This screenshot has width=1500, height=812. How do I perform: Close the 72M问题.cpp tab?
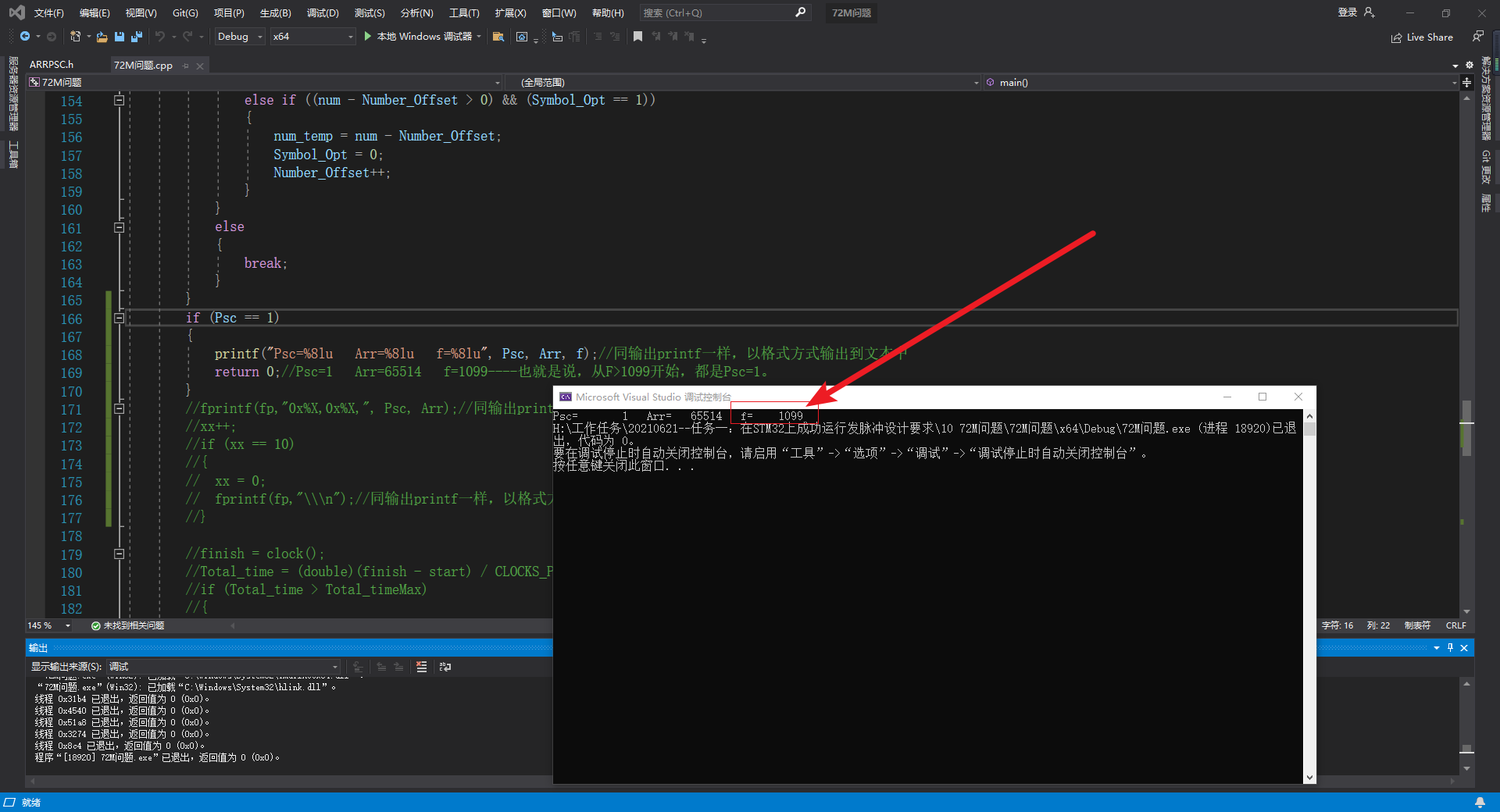(200, 66)
